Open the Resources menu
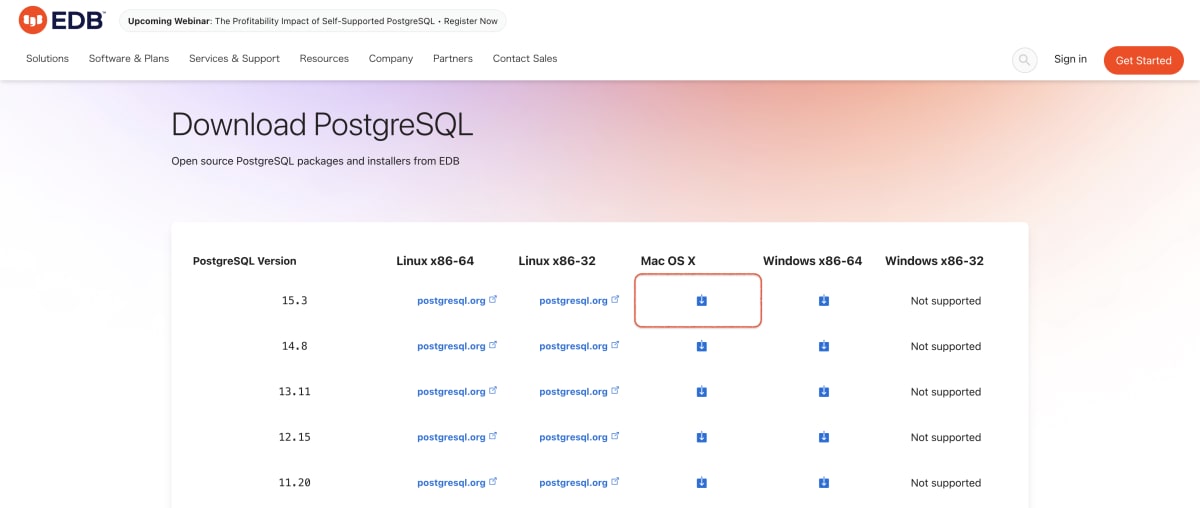The height and width of the screenshot is (508, 1200). click(324, 59)
